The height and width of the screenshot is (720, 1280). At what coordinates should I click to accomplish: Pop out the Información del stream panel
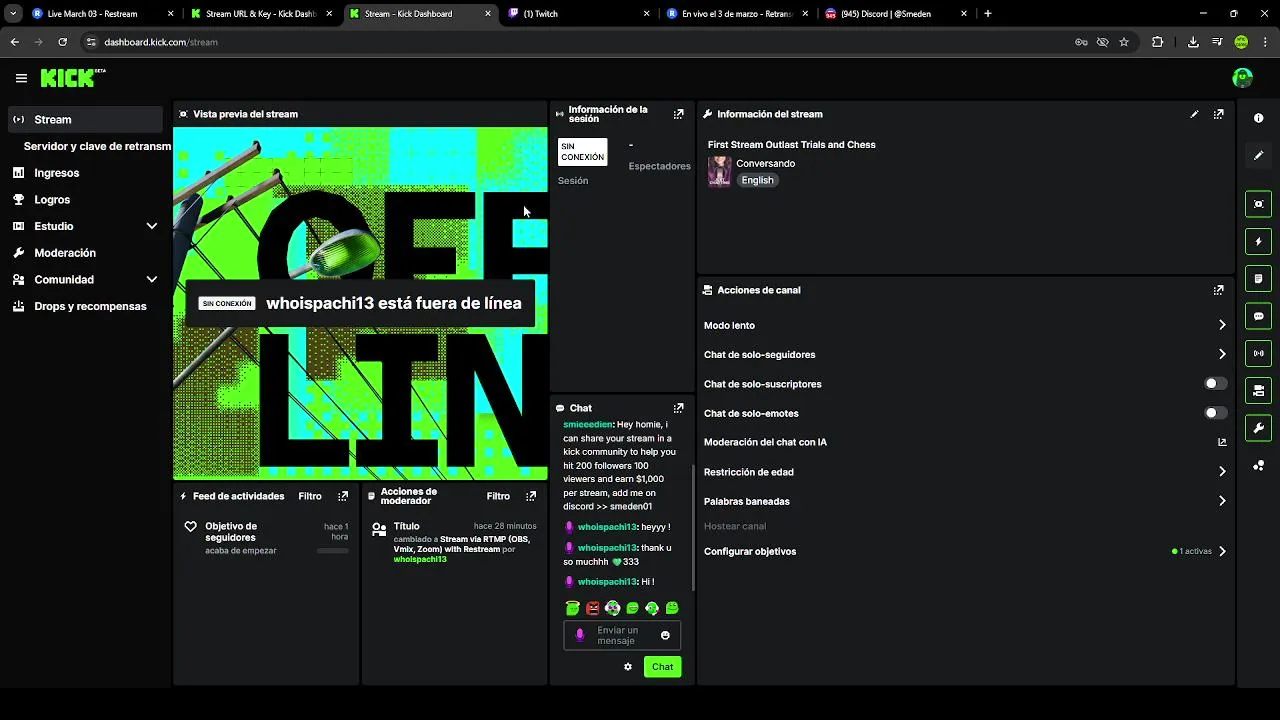pos(1218,114)
